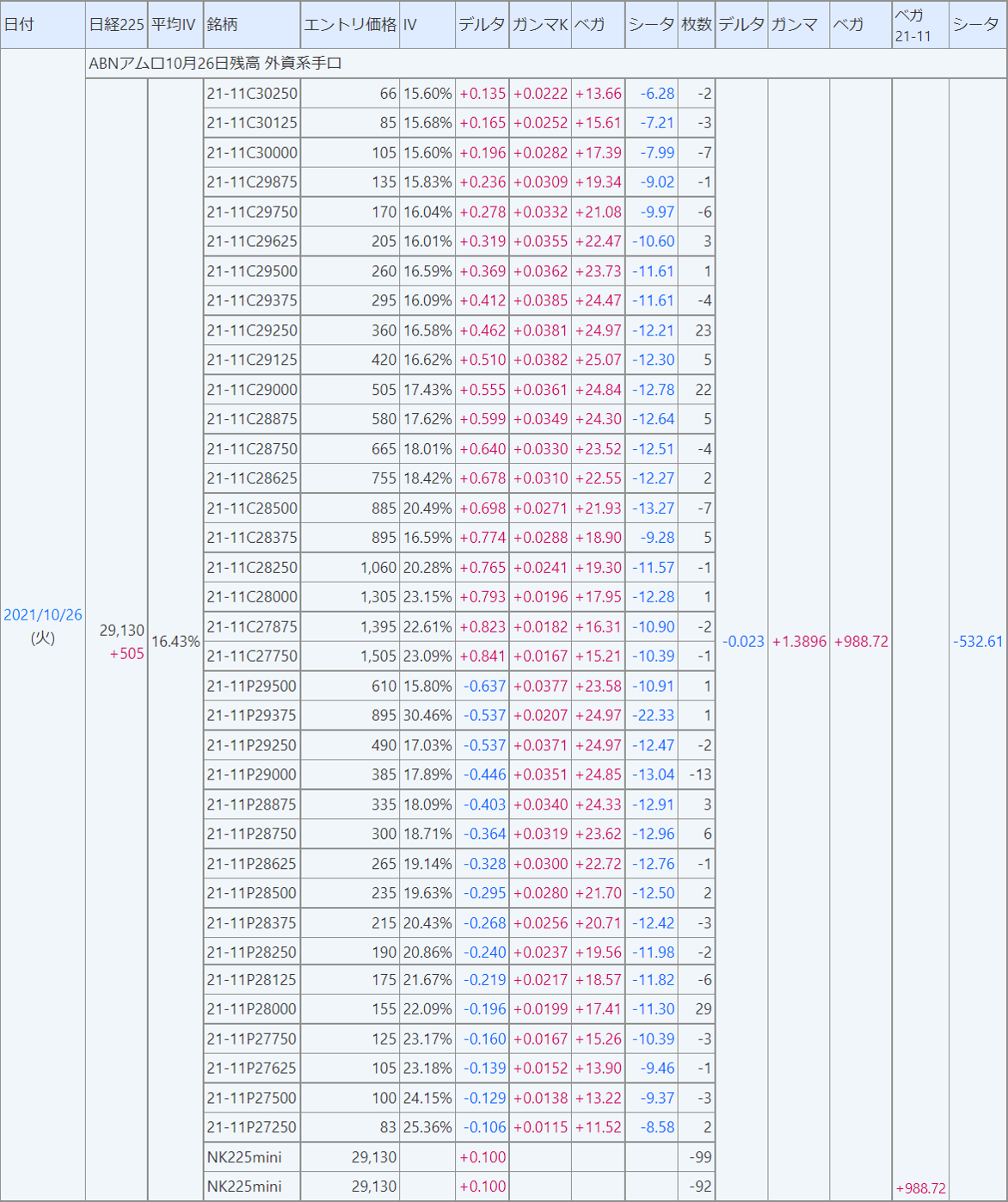Click the -22.33 theta of 21-11P29375
The width and height of the screenshot is (1008, 1202).
pyautogui.click(x=654, y=717)
